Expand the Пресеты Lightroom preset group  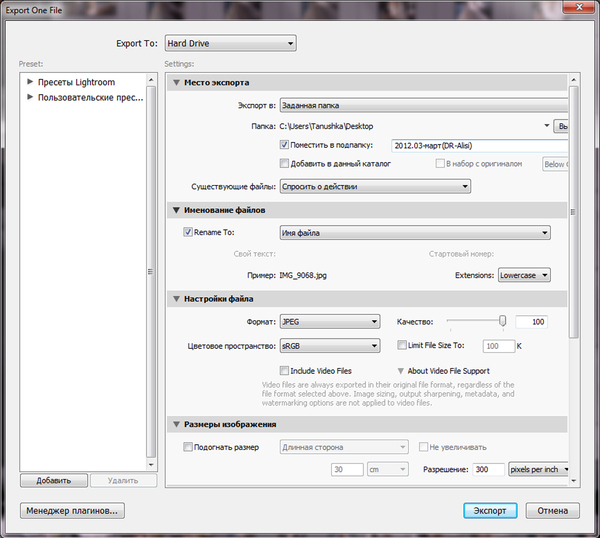coord(31,82)
